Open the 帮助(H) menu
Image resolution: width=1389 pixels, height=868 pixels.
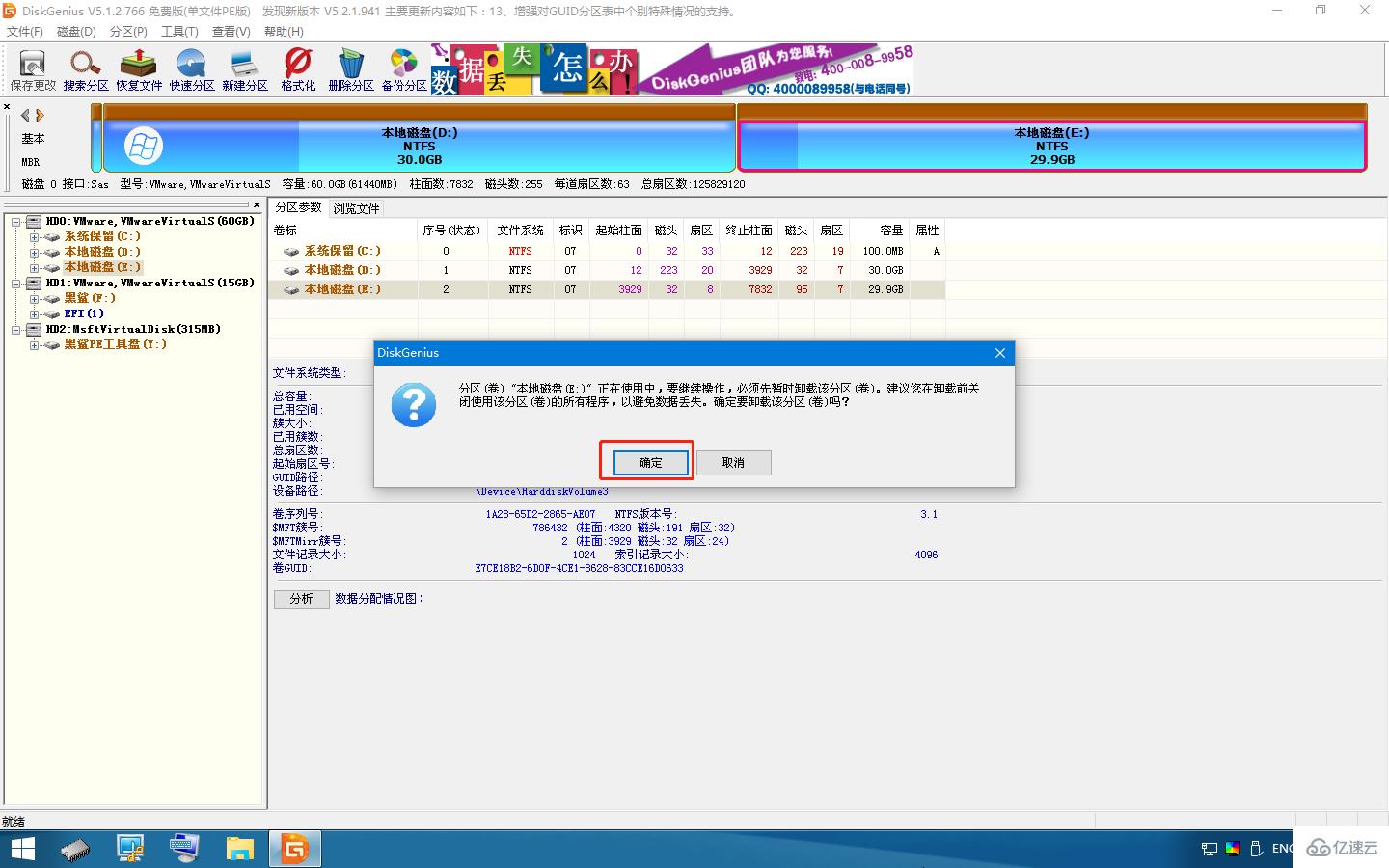pyautogui.click(x=284, y=32)
